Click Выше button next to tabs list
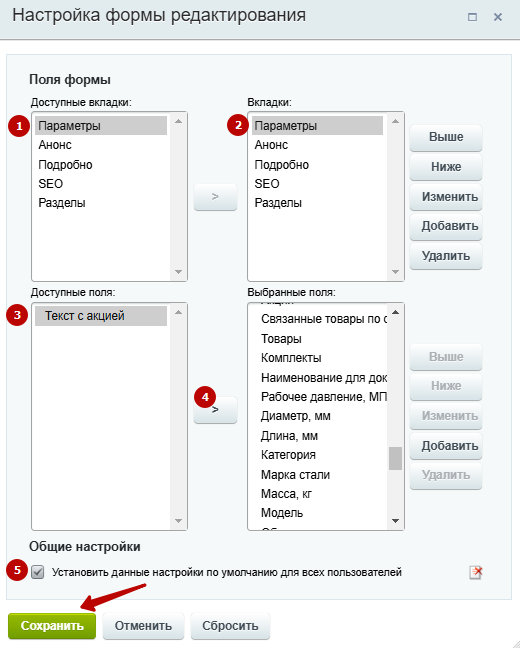The width and height of the screenshot is (520, 648). coord(446,137)
